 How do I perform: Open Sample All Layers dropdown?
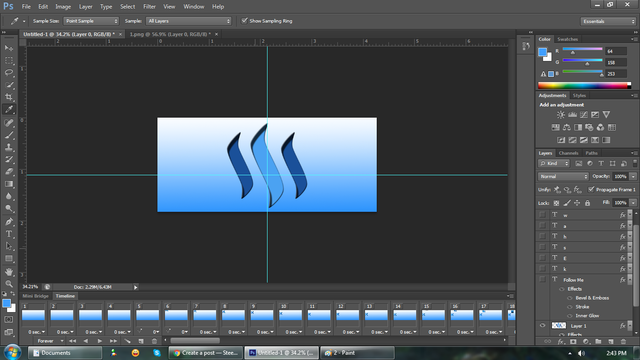point(189,21)
